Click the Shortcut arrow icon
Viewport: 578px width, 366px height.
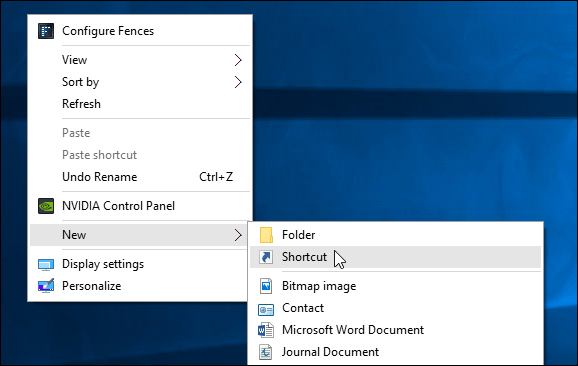pyautogui.click(x=266, y=257)
